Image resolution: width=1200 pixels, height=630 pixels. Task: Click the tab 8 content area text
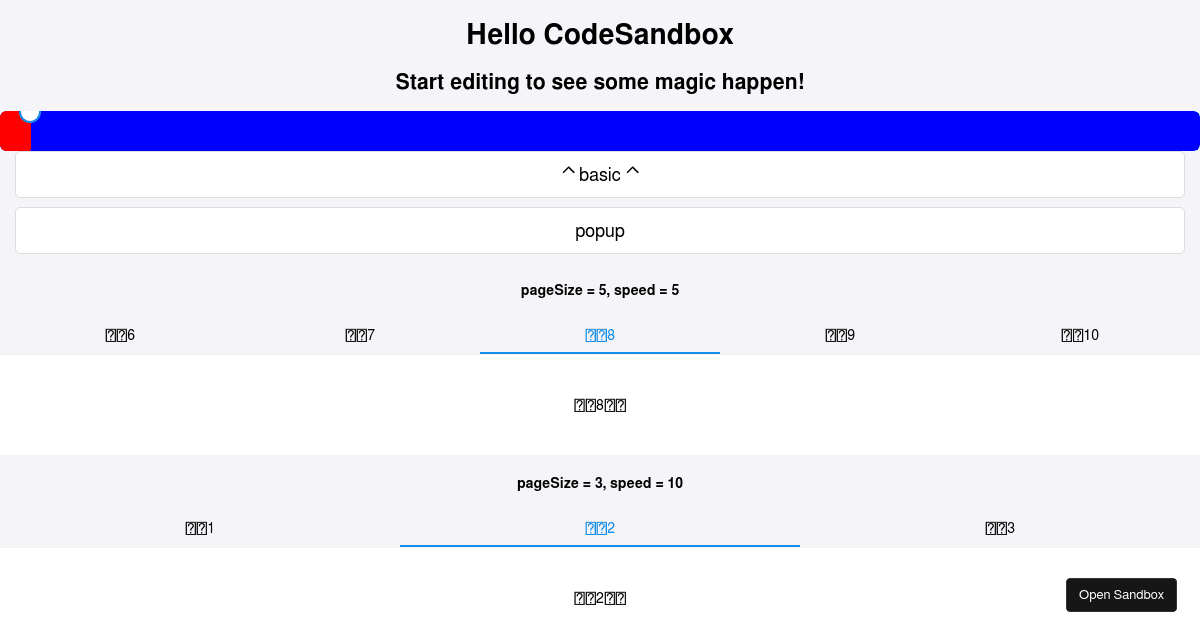pos(600,405)
